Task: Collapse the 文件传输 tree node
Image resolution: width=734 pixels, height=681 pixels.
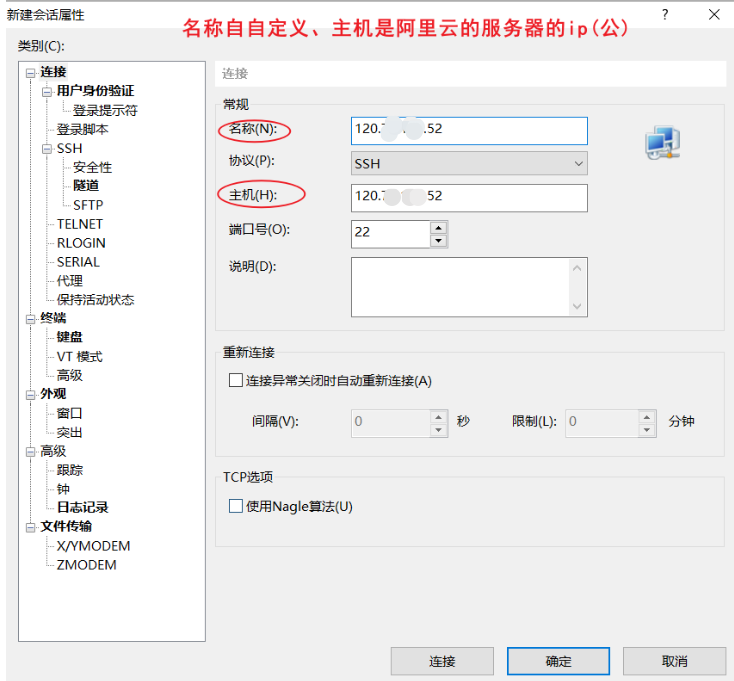Action: [30, 527]
